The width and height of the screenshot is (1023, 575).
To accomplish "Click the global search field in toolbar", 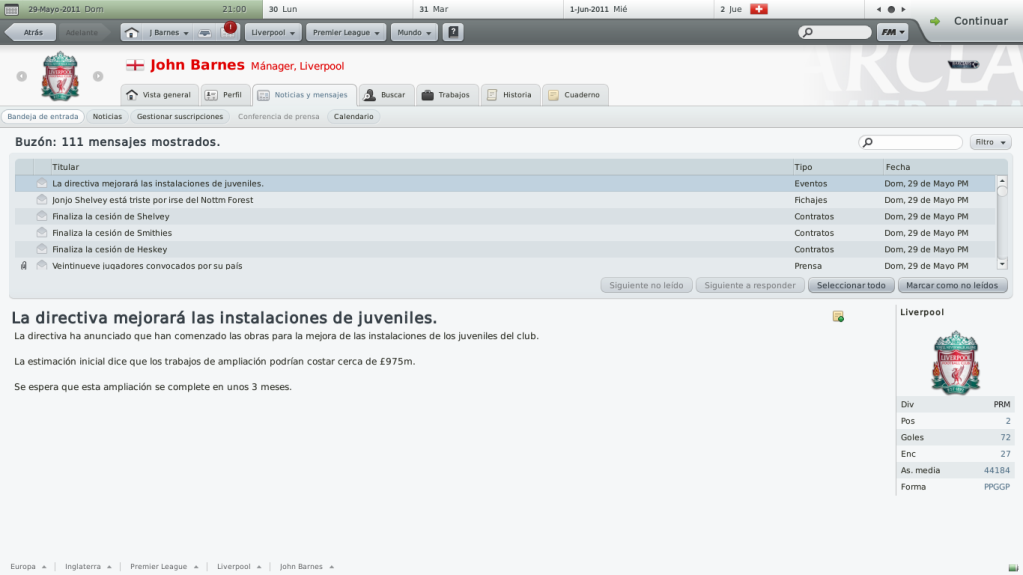I will [835, 32].
